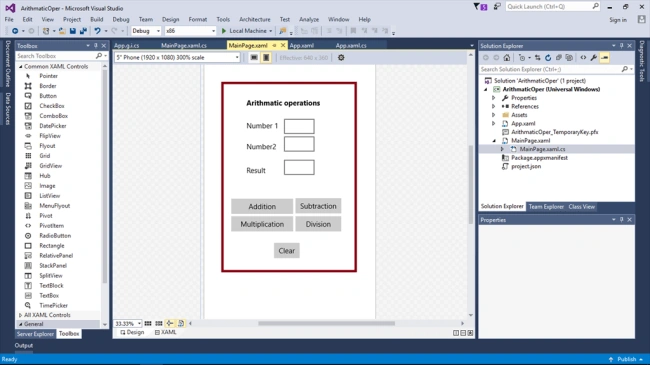The width and height of the screenshot is (650, 365).
Task: Click the notifications flag icon
Action: (480, 7)
